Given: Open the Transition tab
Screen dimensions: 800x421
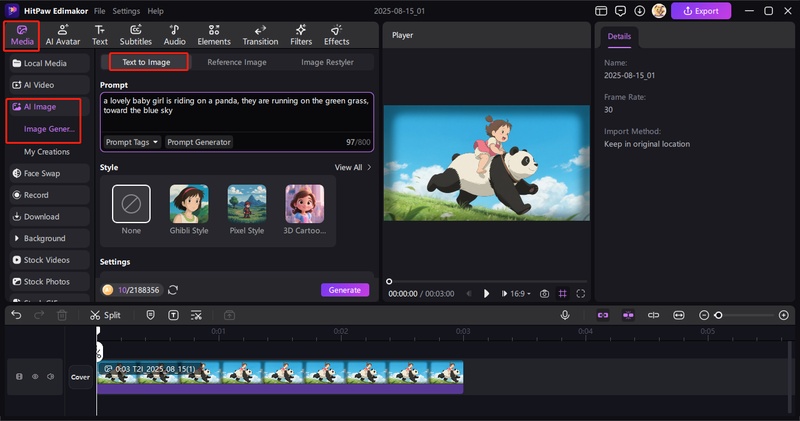Looking at the screenshot, I should pyautogui.click(x=260, y=35).
